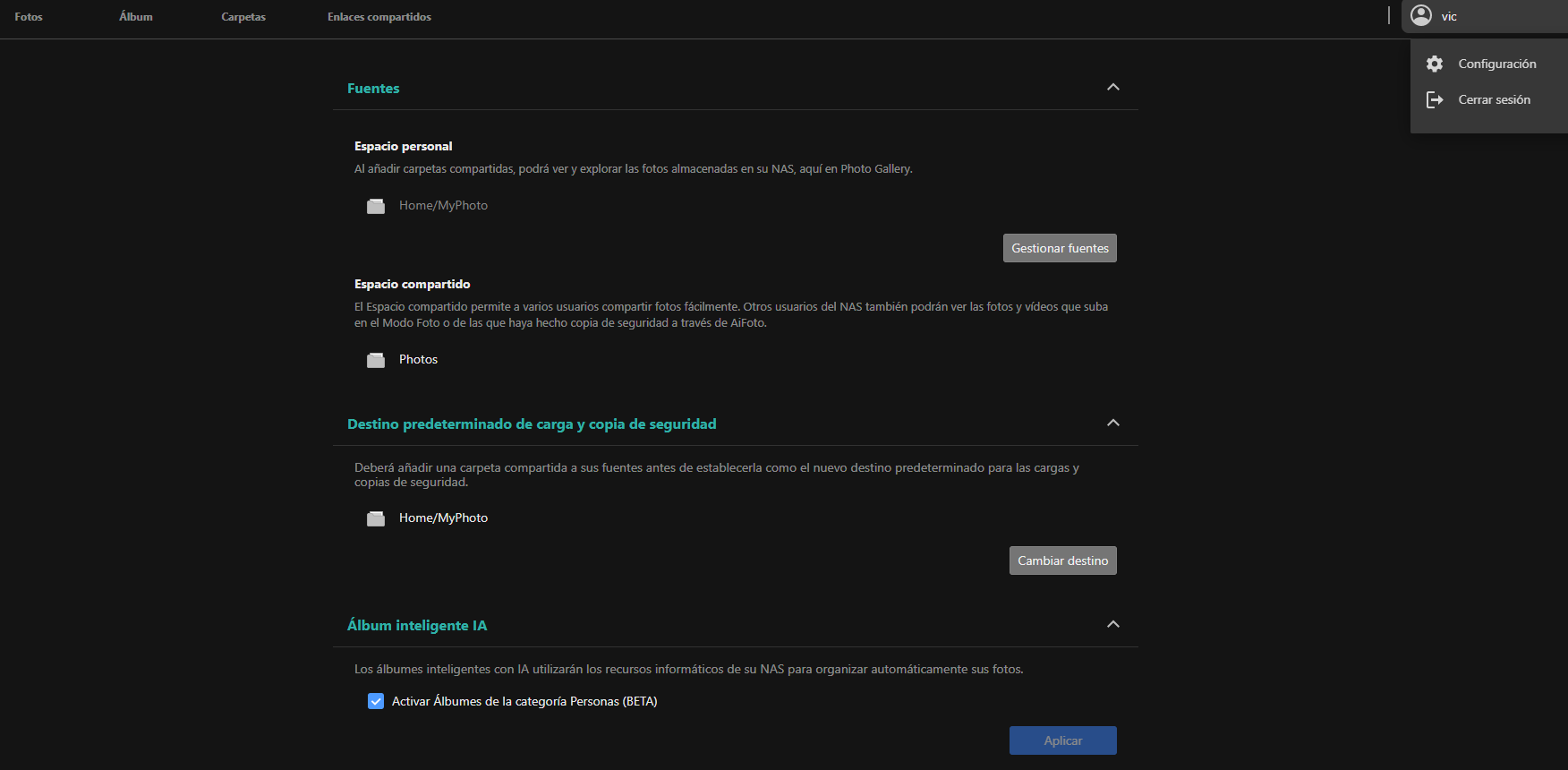The height and width of the screenshot is (770, 1568).
Task: Click the vic username label
Action: pos(1449,17)
